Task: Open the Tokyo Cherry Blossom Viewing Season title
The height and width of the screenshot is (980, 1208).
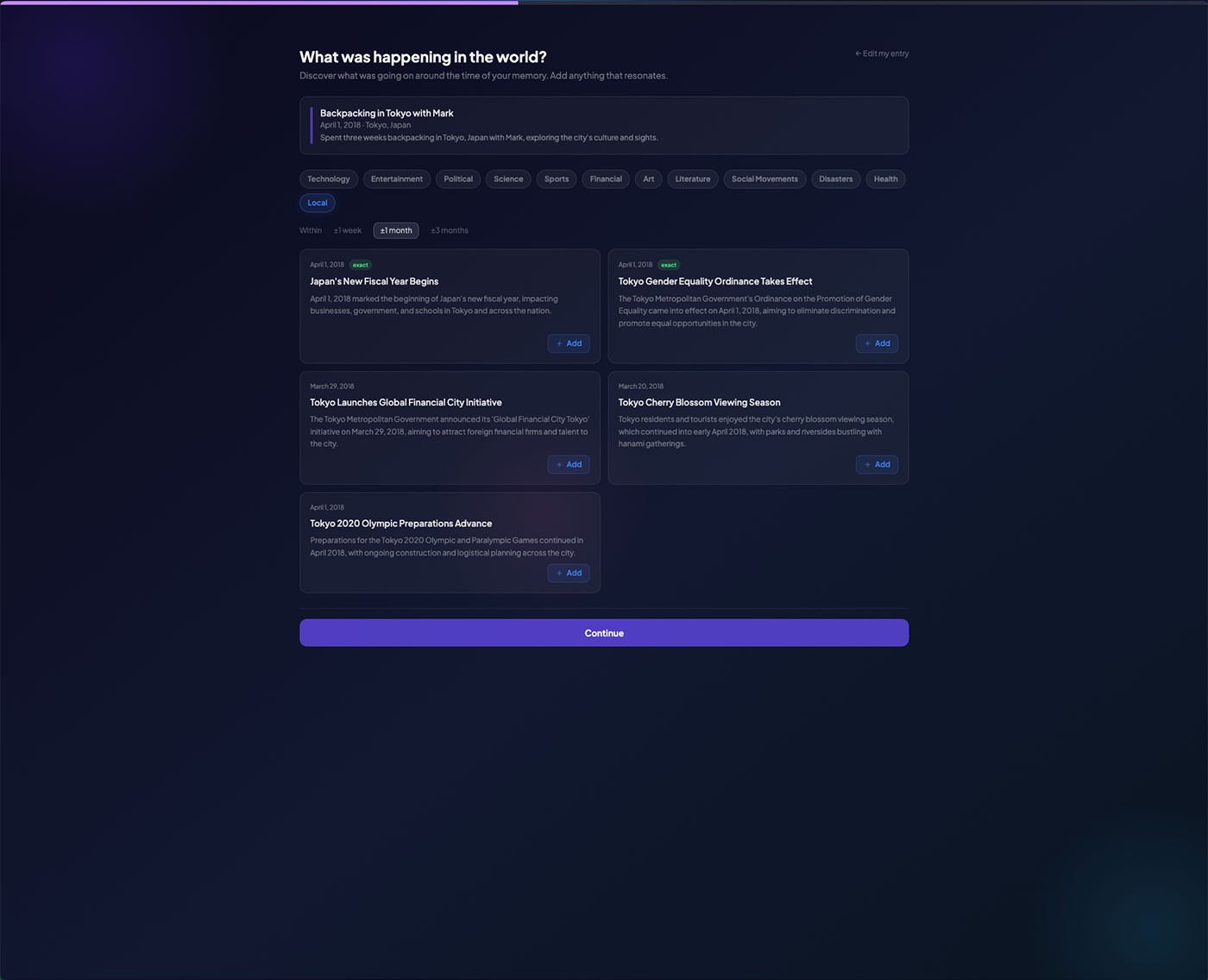Action: coord(699,403)
